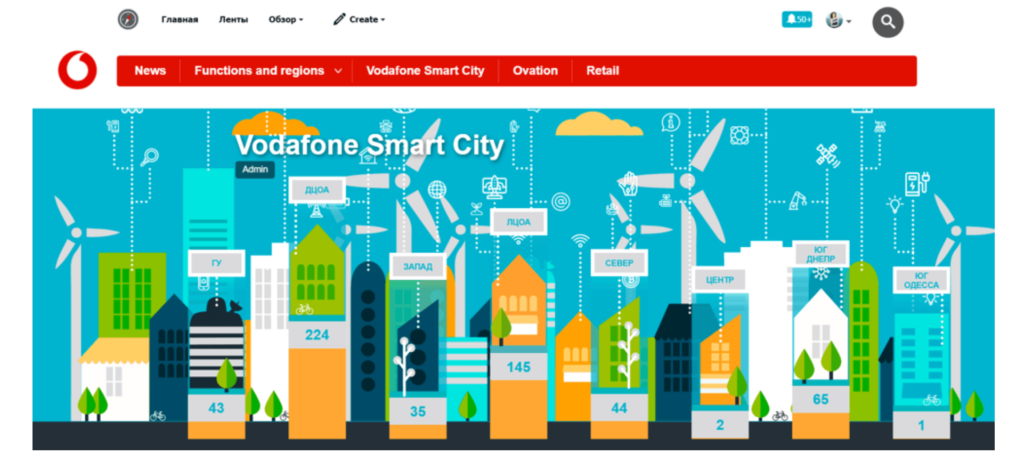This screenshot has width=1024, height=470.
Task: Click the compass icon in top bar
Action: point(128,20)
